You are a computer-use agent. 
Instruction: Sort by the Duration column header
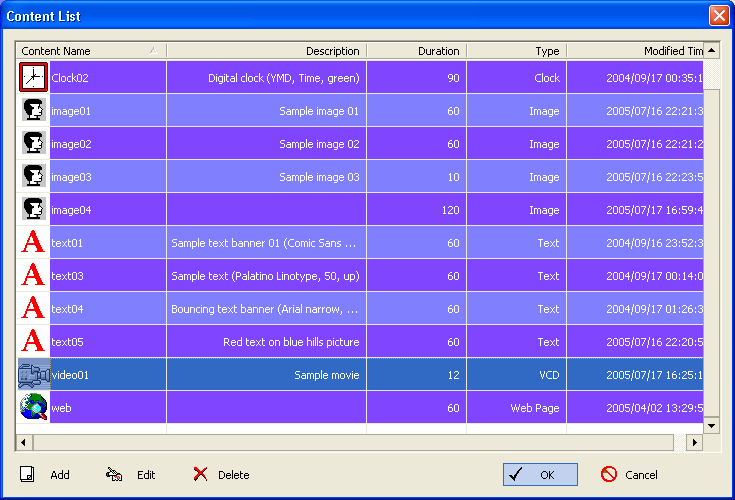coord(416,51)
